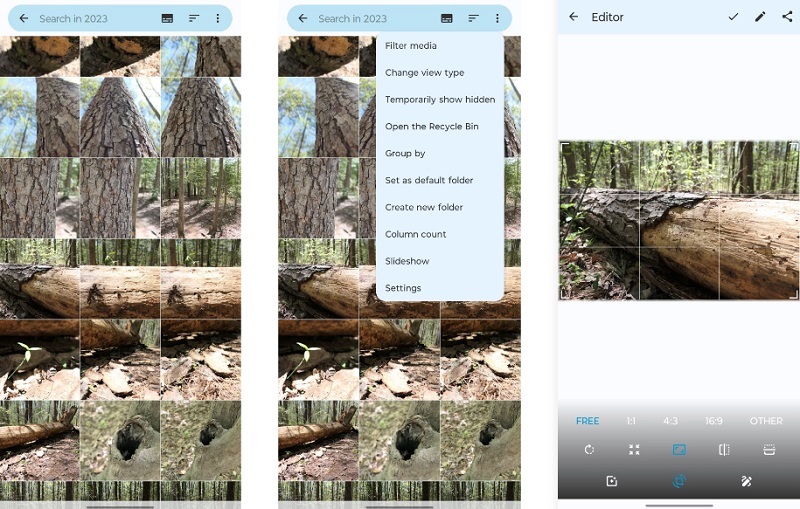Tap the resize arrows icon in Editor
800x509 pixels.
634,449
